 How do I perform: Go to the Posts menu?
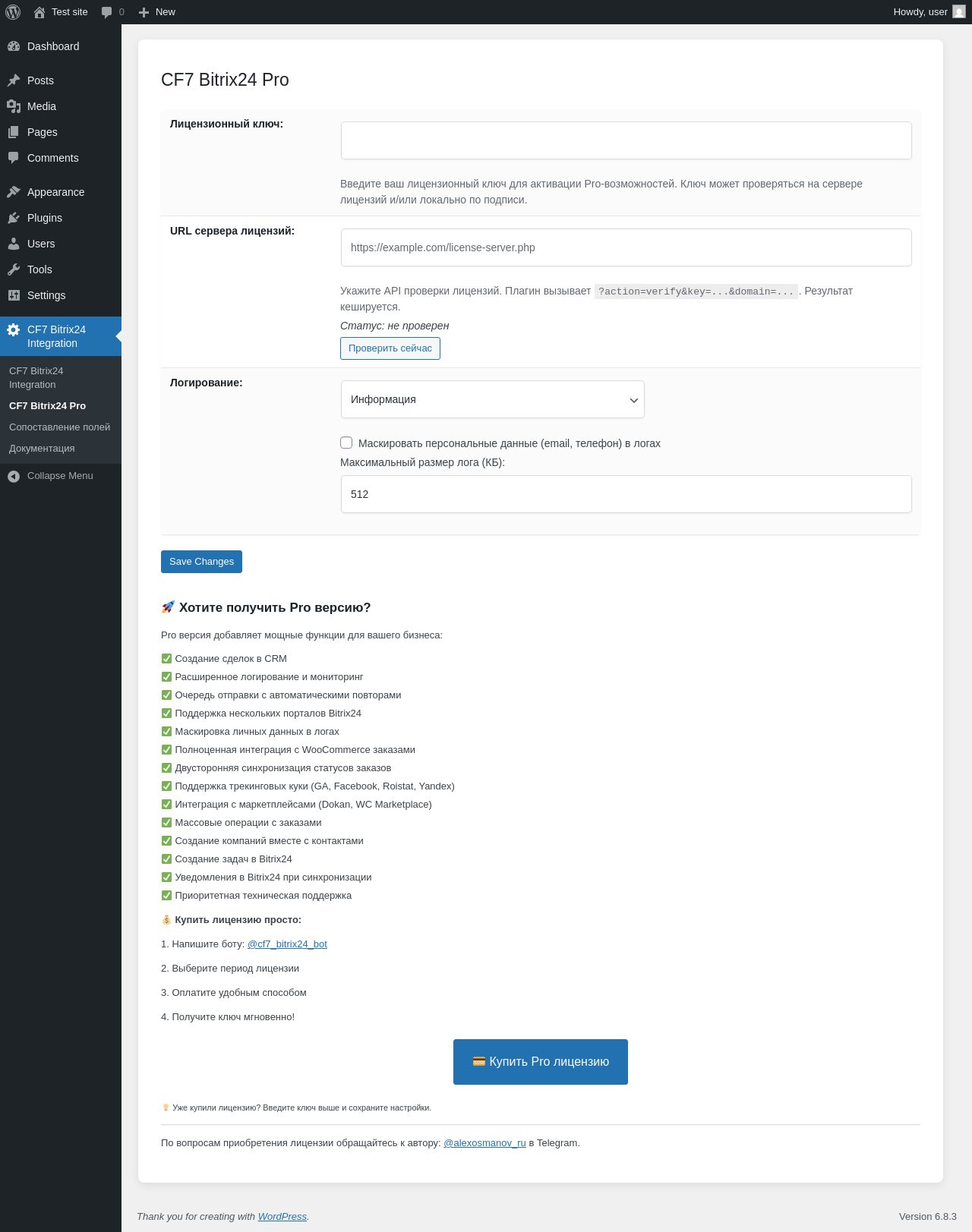click(x=61, y=80)
